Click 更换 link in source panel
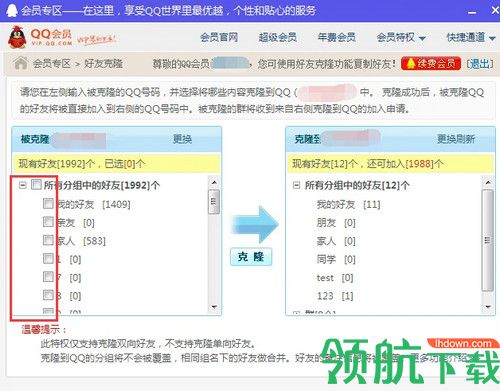Image resolution: width=500 pixels, height=391 pixels. 182,139
